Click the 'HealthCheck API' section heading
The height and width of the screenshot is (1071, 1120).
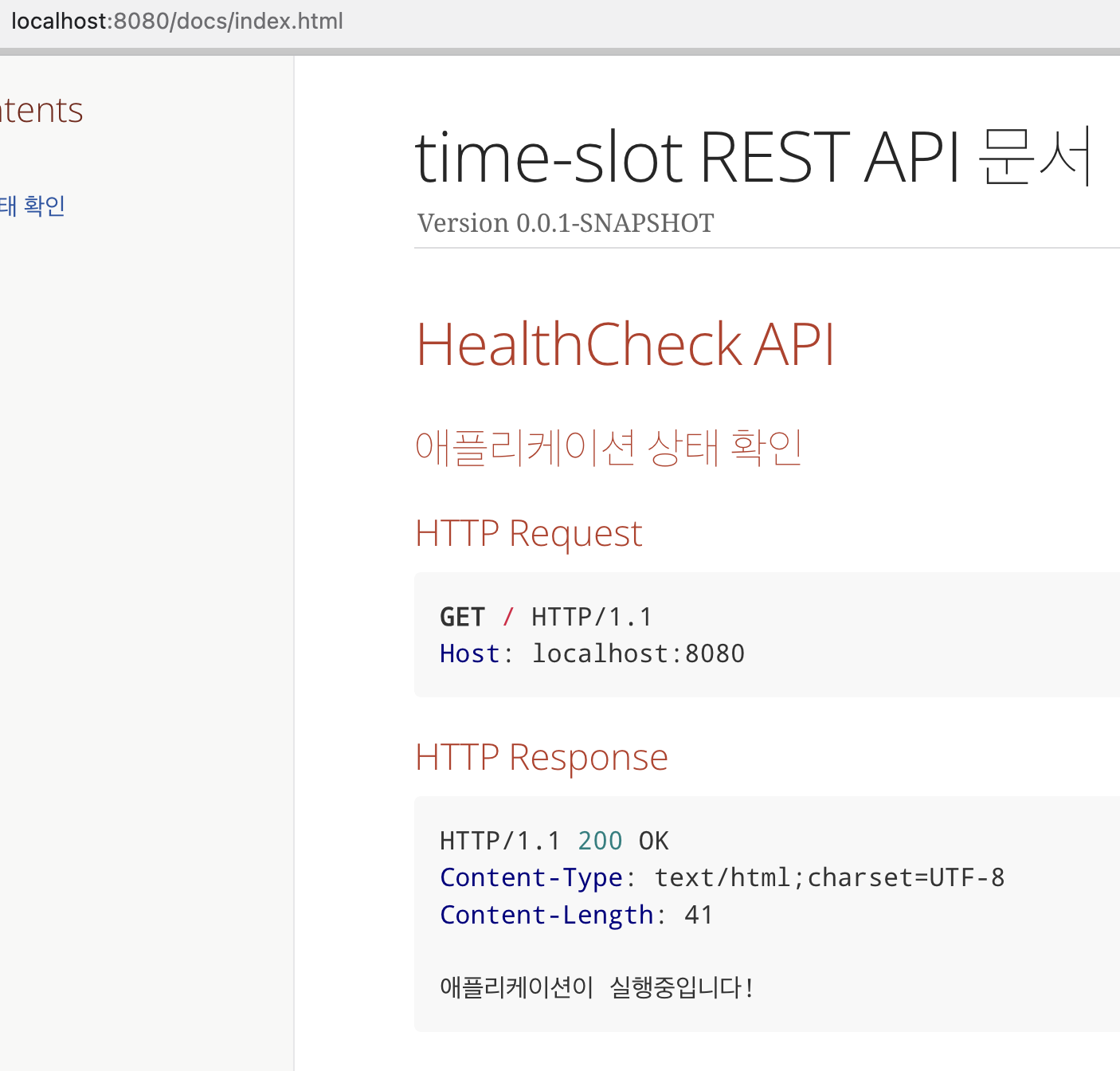[625, 343]
